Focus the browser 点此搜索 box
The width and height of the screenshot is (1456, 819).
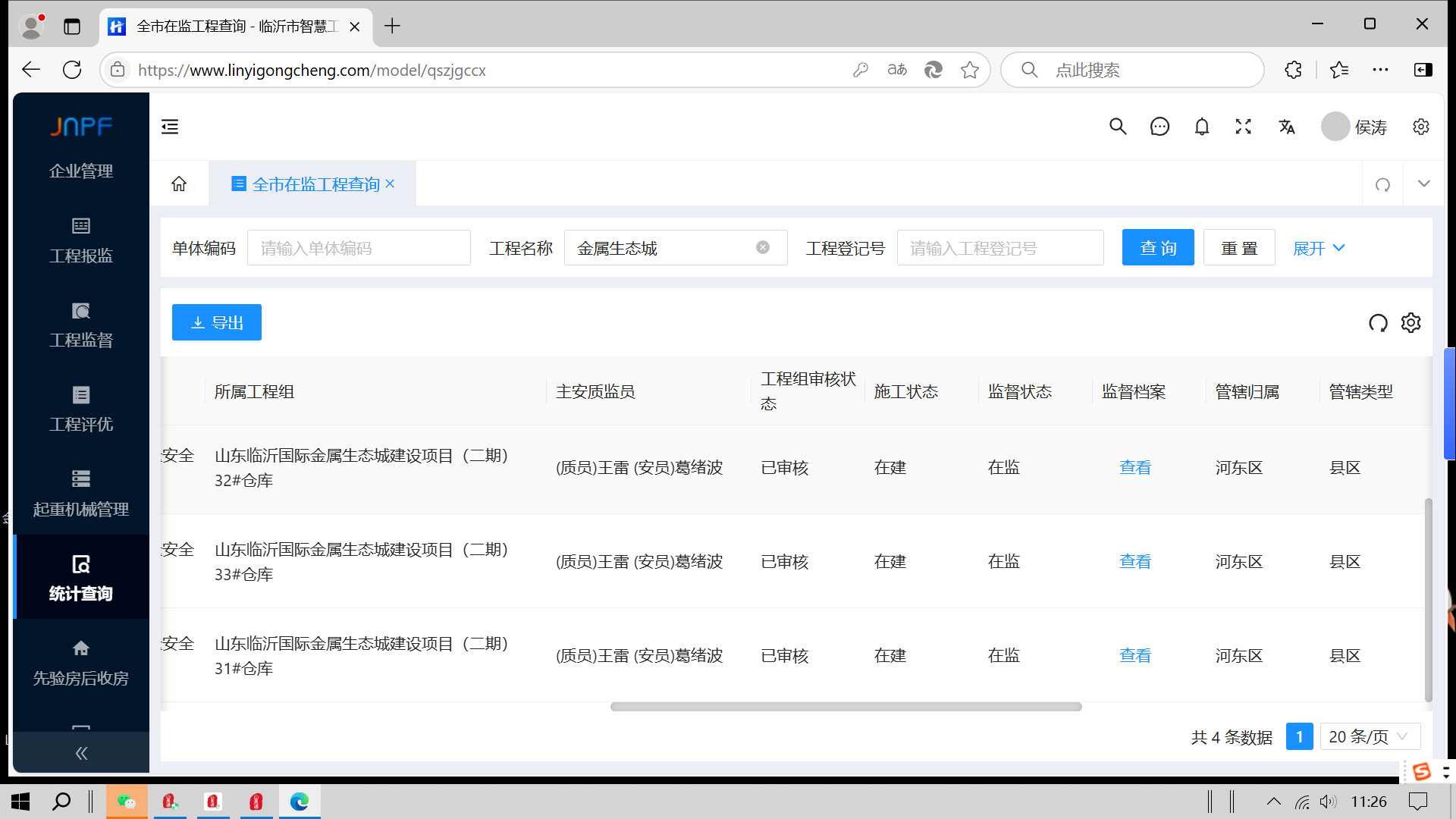pyautogui.click(x=1133, y=70)
